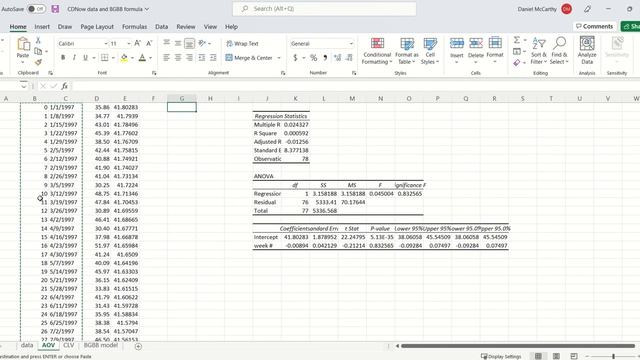This screenshot has height=360, width=640.
Task: Switch to Page Break Preview icon
Action: point(574,356)
